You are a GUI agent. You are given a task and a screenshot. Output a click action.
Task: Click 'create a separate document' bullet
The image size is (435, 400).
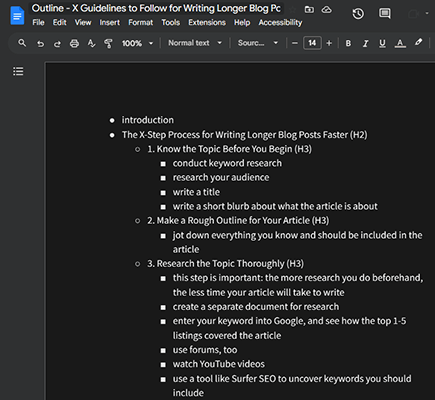point(256,307)
